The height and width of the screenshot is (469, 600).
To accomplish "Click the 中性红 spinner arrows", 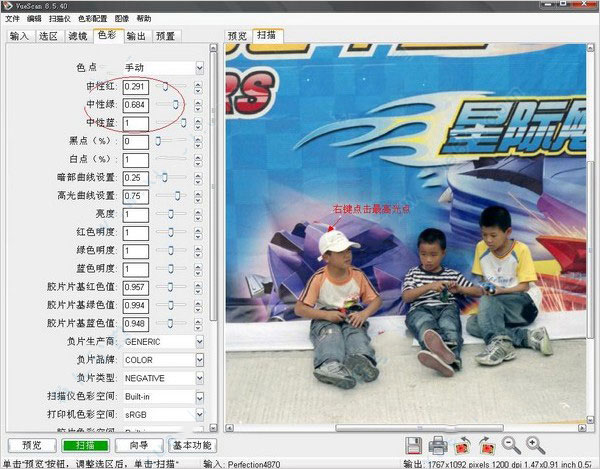I will (198, 87).
